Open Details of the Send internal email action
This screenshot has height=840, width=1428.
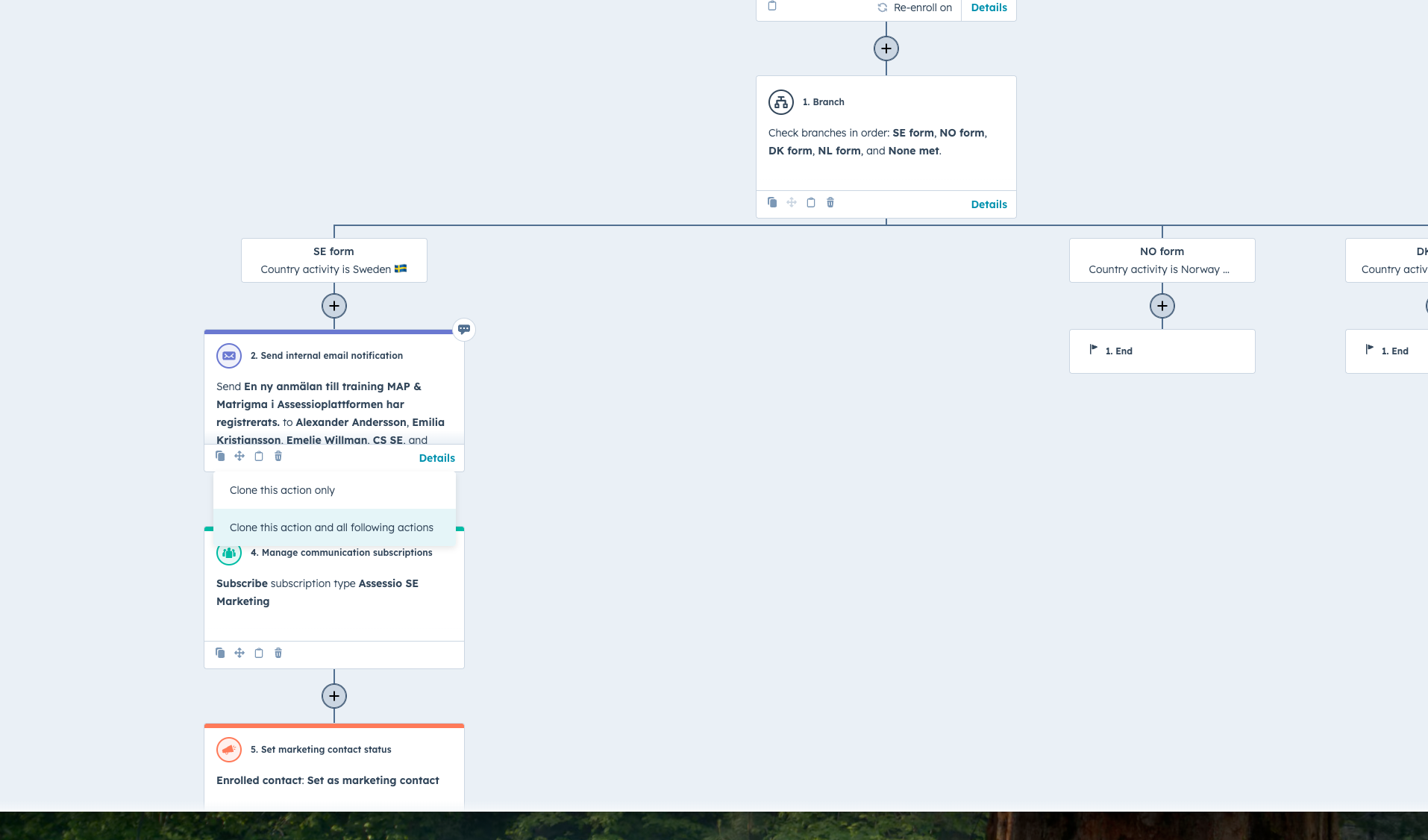(x=436, y=458)
